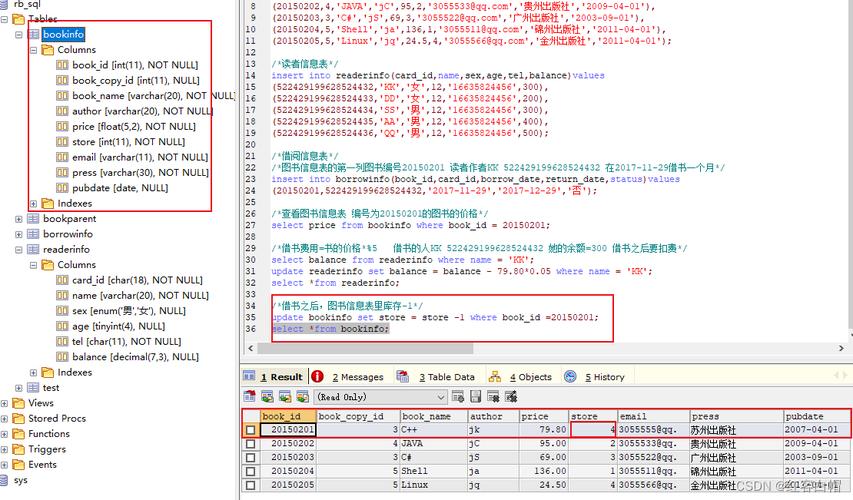Viewport: 853px width, 500px height.
Task: Expand the bookparent table node
Action: click(x=18, y=219)
